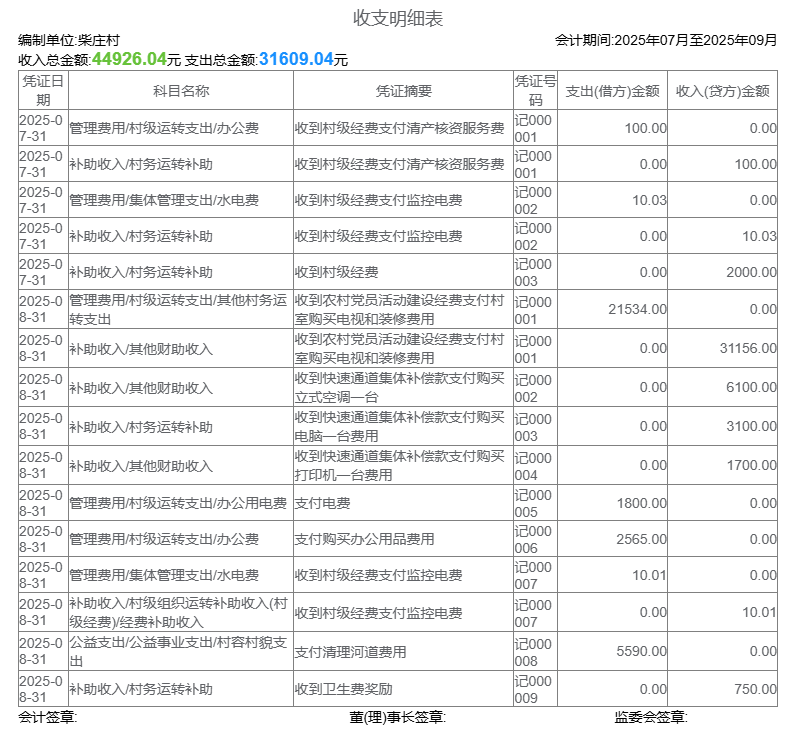This screenshot has height=736, width=786.
Task: Click the subject 管理费用/村级运转支出/其他村务运转支出
Action: (x=178, y=309)
